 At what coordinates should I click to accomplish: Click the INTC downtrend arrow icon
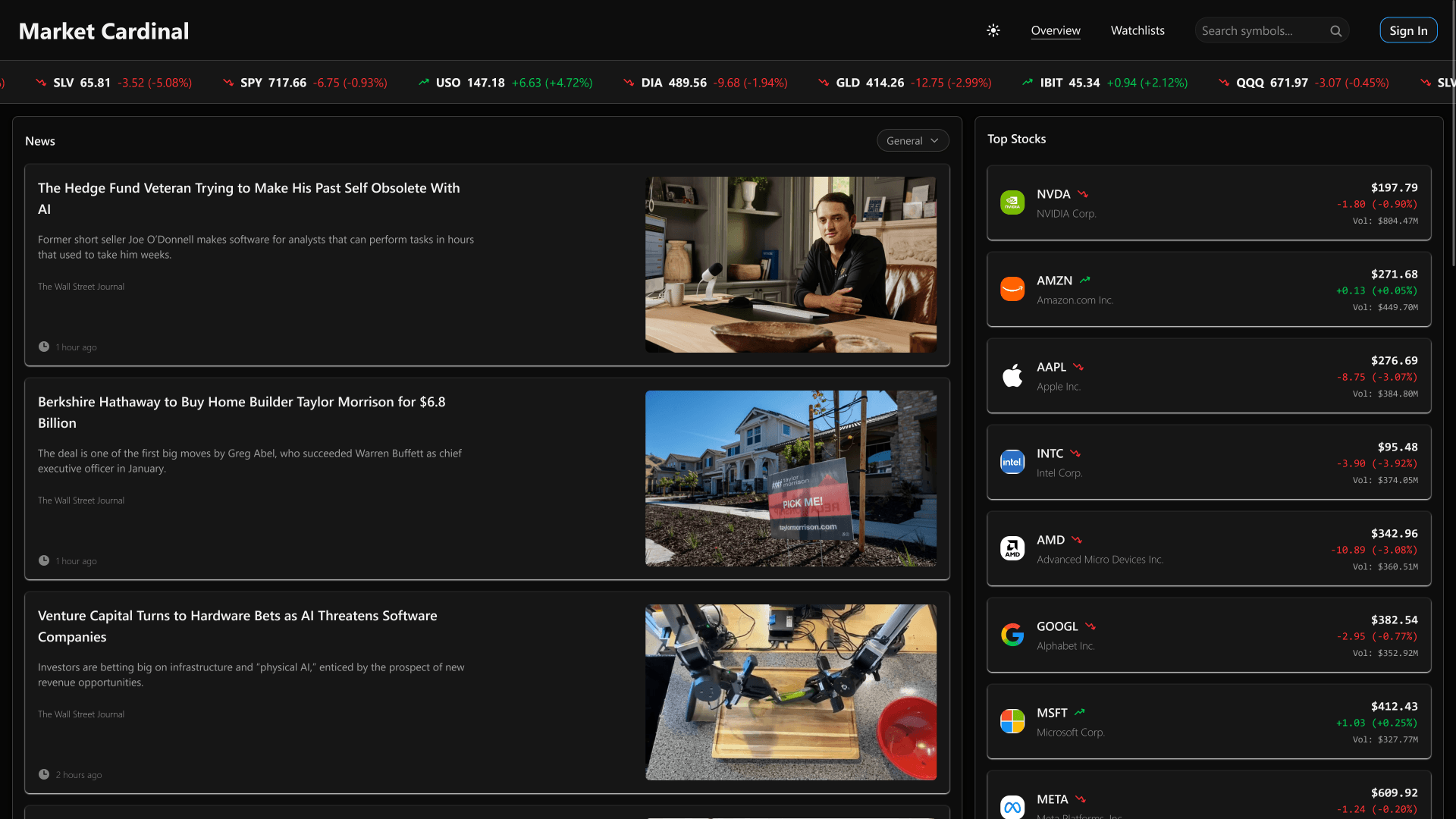tap(1075, 453)
